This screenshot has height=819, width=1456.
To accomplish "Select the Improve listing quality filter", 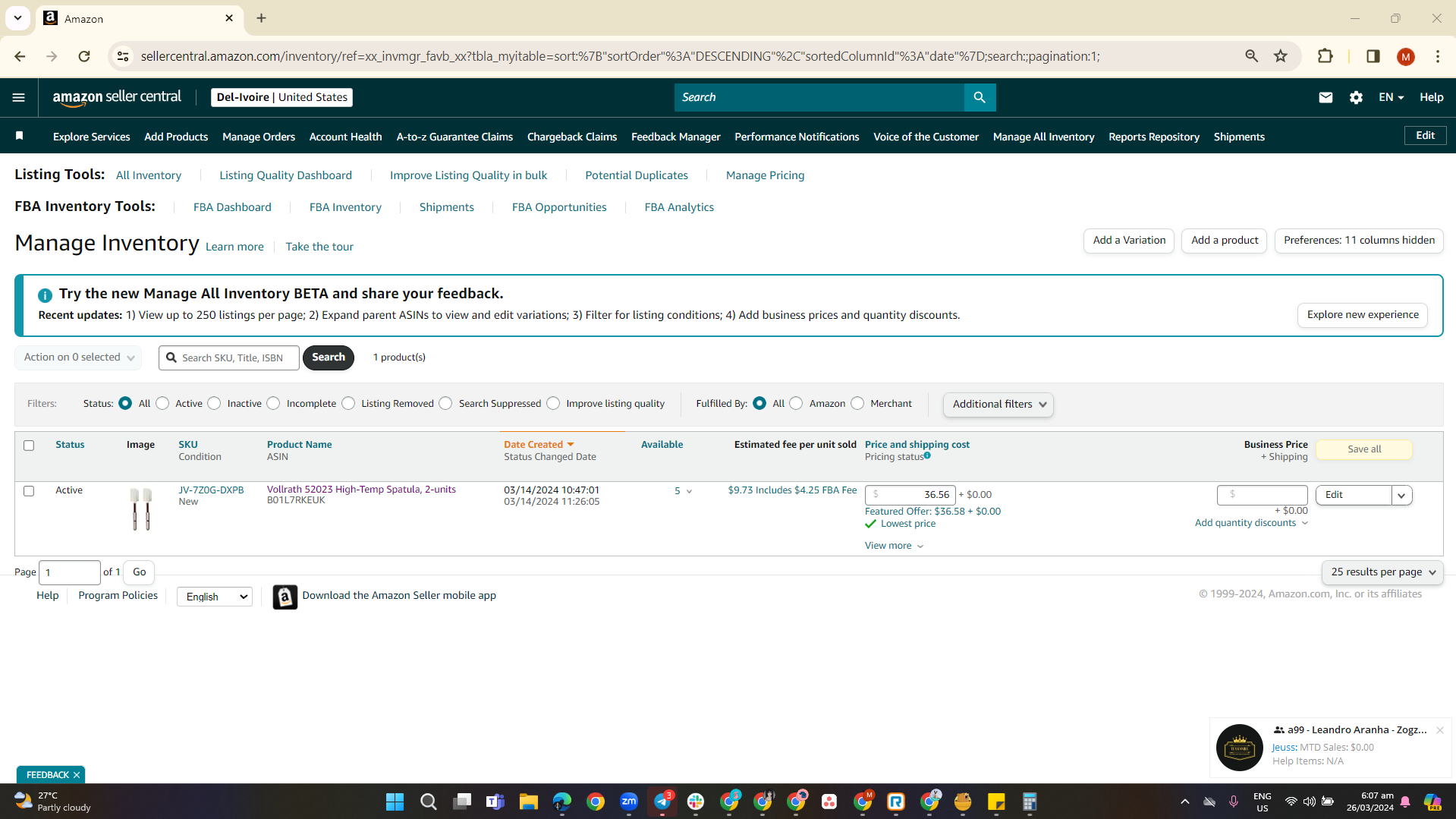I will 553,403.
